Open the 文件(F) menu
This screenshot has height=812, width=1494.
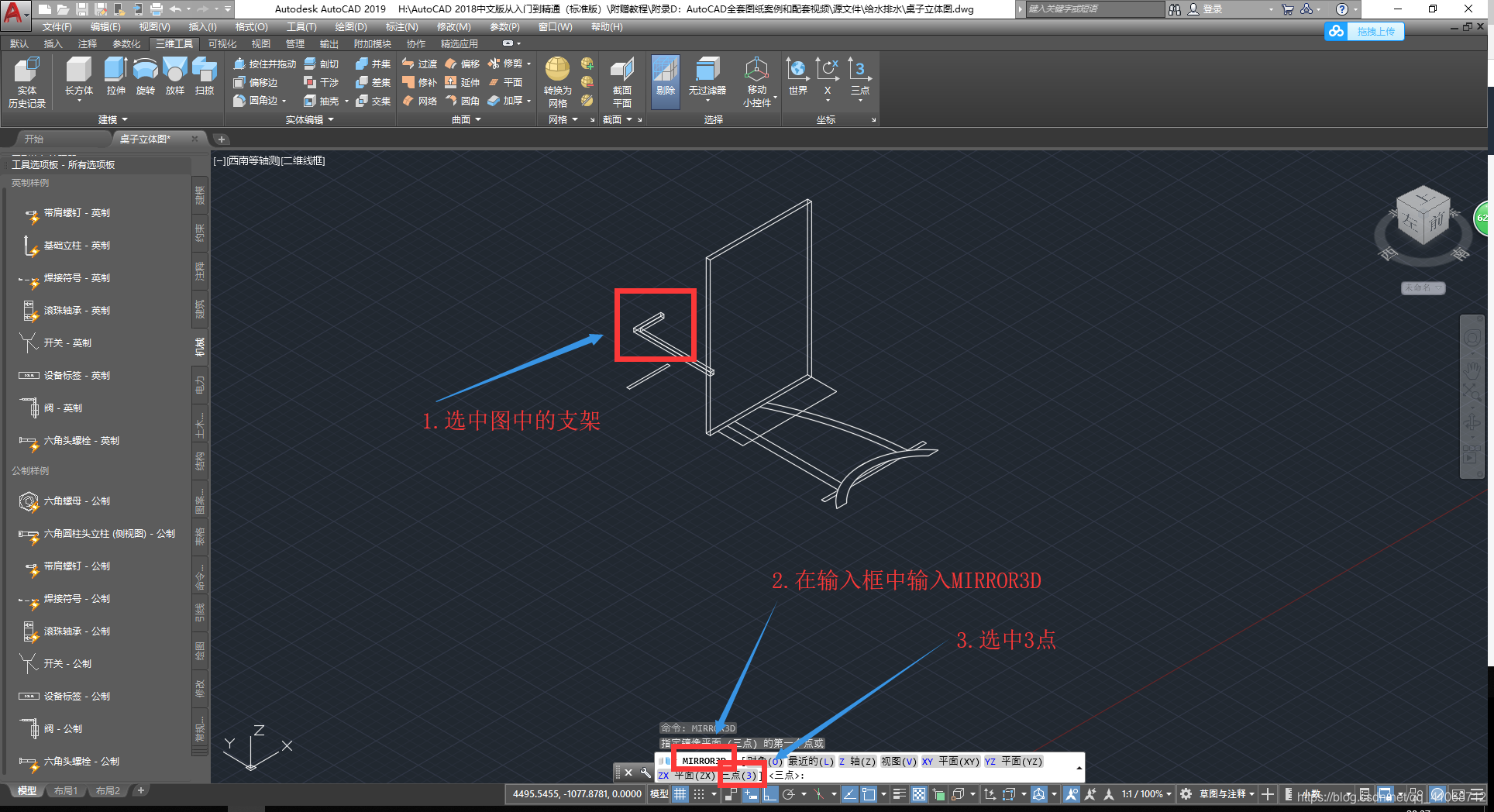[x=57, y=26]
